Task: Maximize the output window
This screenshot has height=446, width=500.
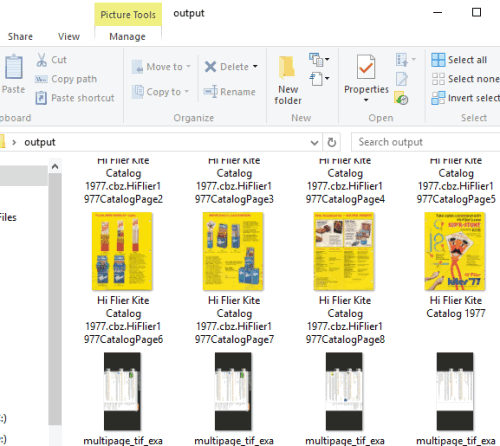Action: tap(476, 13)
